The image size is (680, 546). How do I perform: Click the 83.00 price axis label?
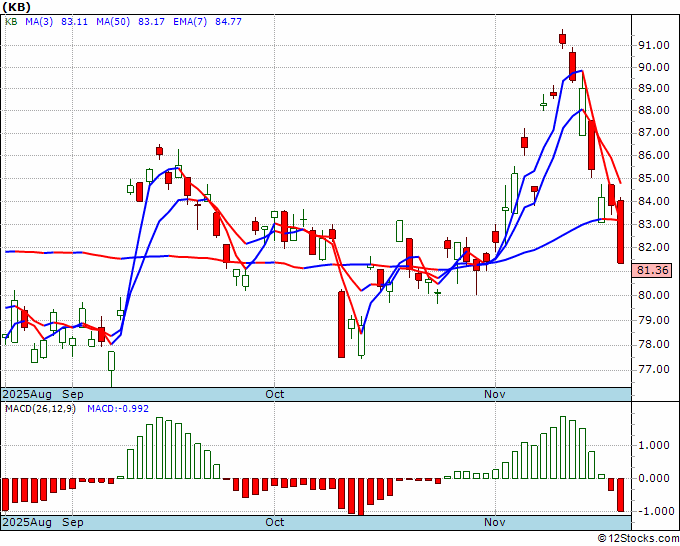[x=653, y=224]
